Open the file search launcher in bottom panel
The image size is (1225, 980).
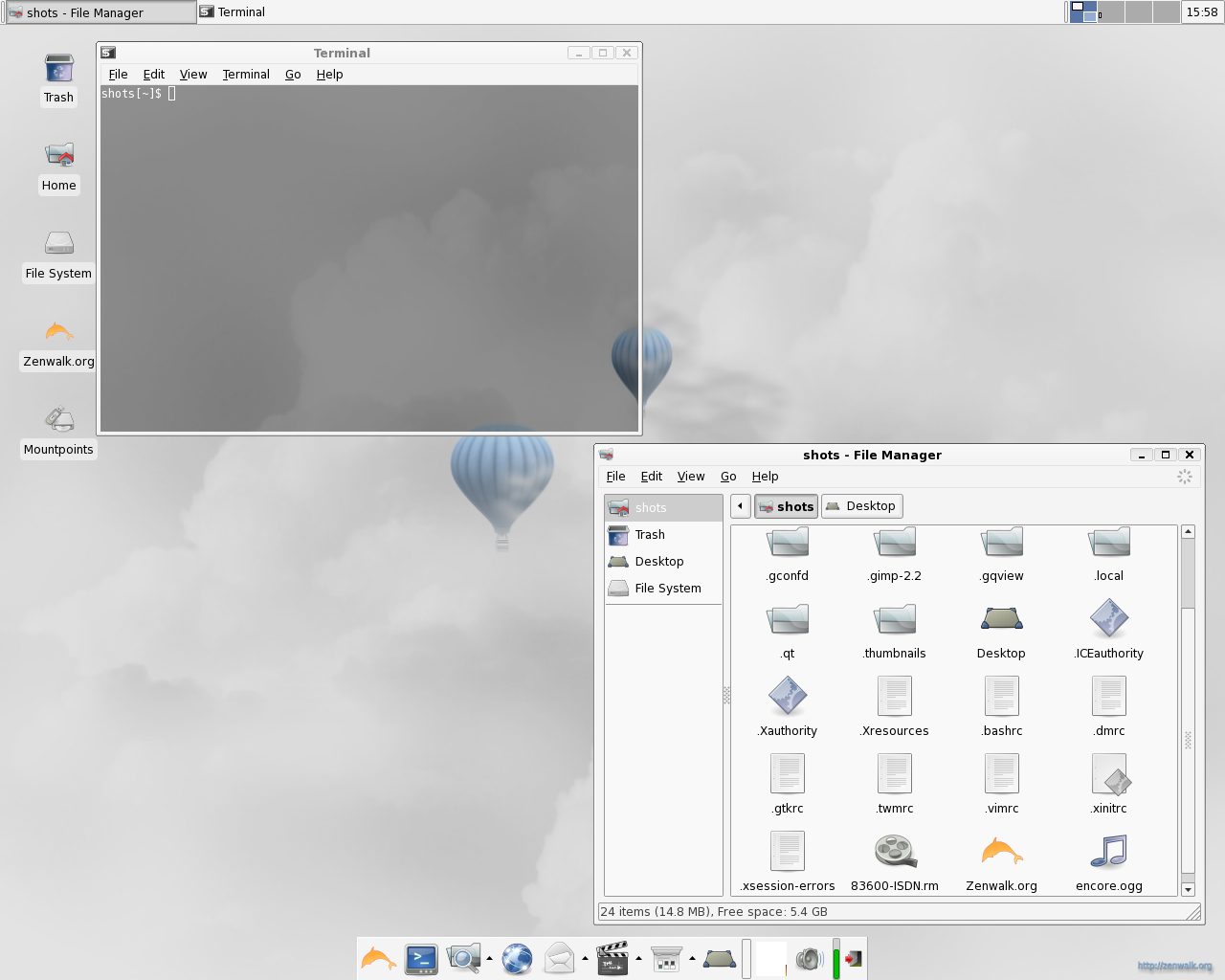[463, 958]
